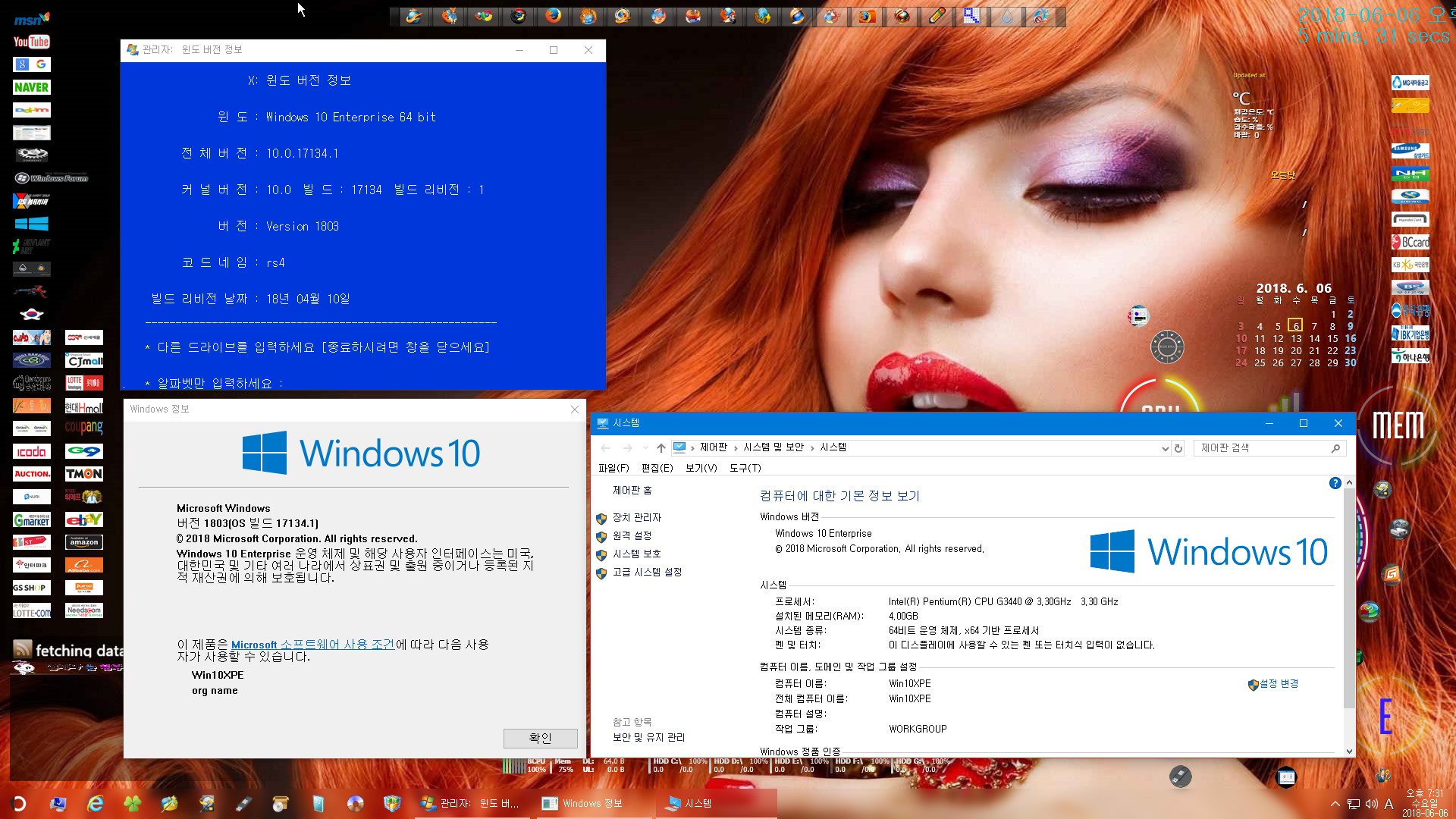Launch Firefox from the top dock
1456x819 pixels.
click(x=554, y=16)
